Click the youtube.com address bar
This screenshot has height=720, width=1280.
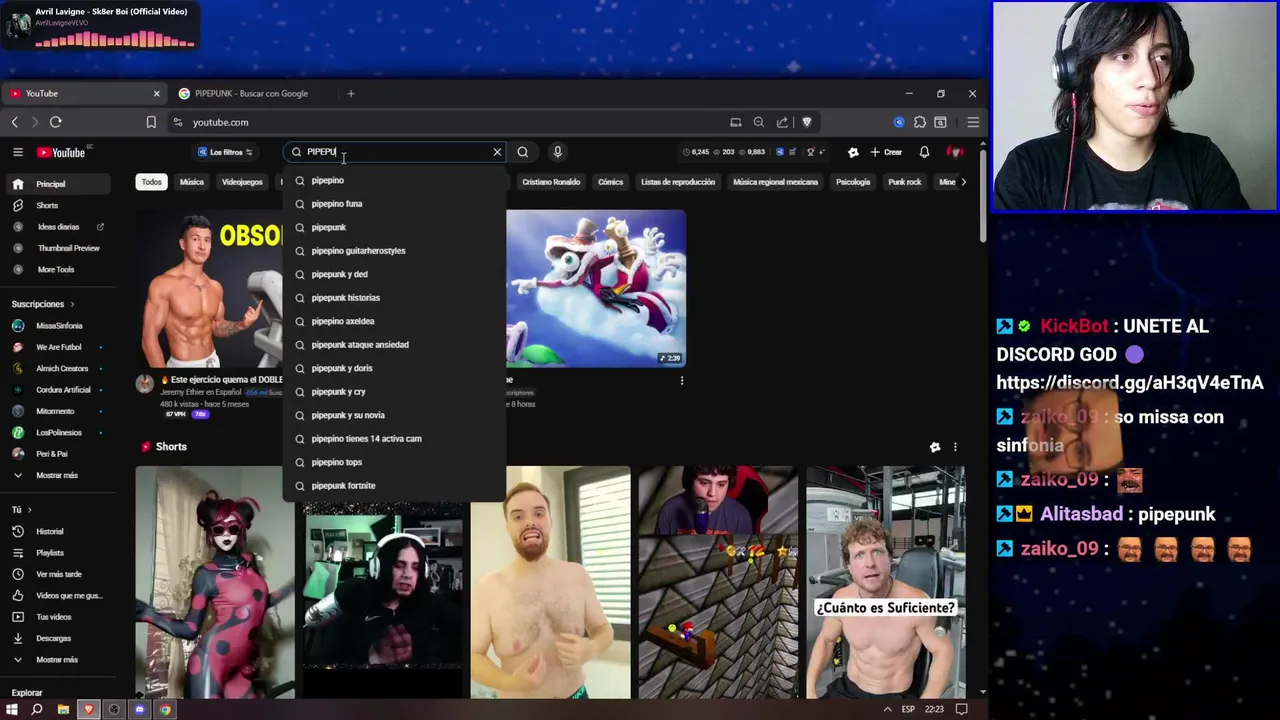450,122
